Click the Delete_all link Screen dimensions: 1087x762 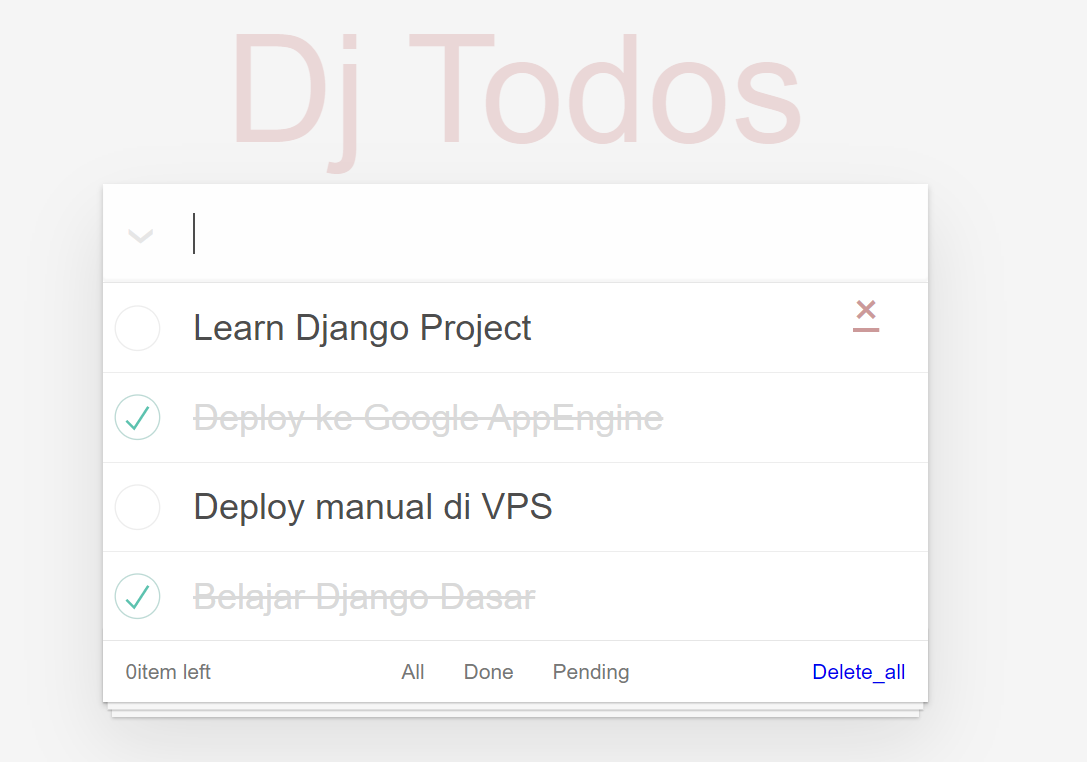[858, 671]
